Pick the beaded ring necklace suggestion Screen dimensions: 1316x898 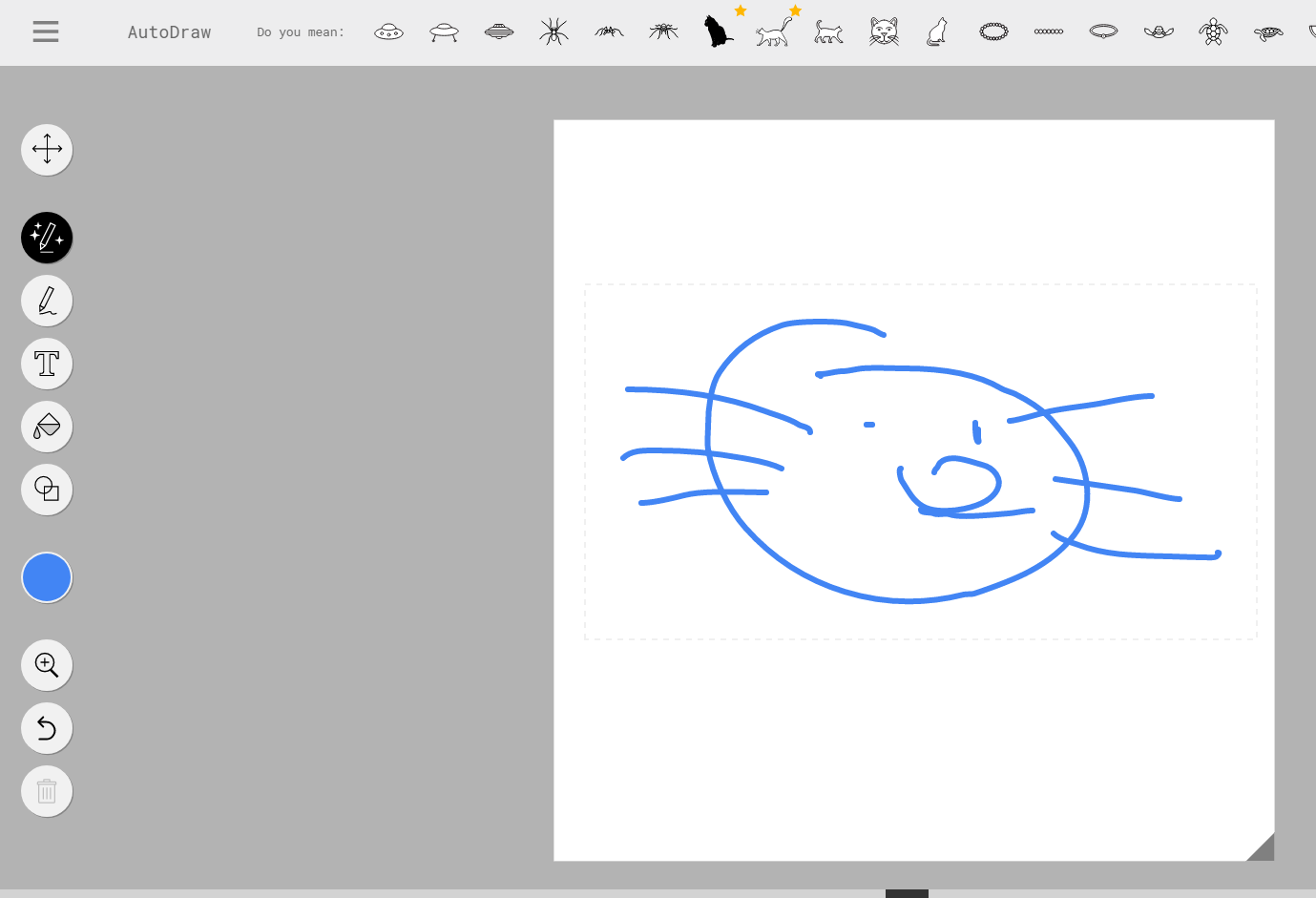(993, 31)
